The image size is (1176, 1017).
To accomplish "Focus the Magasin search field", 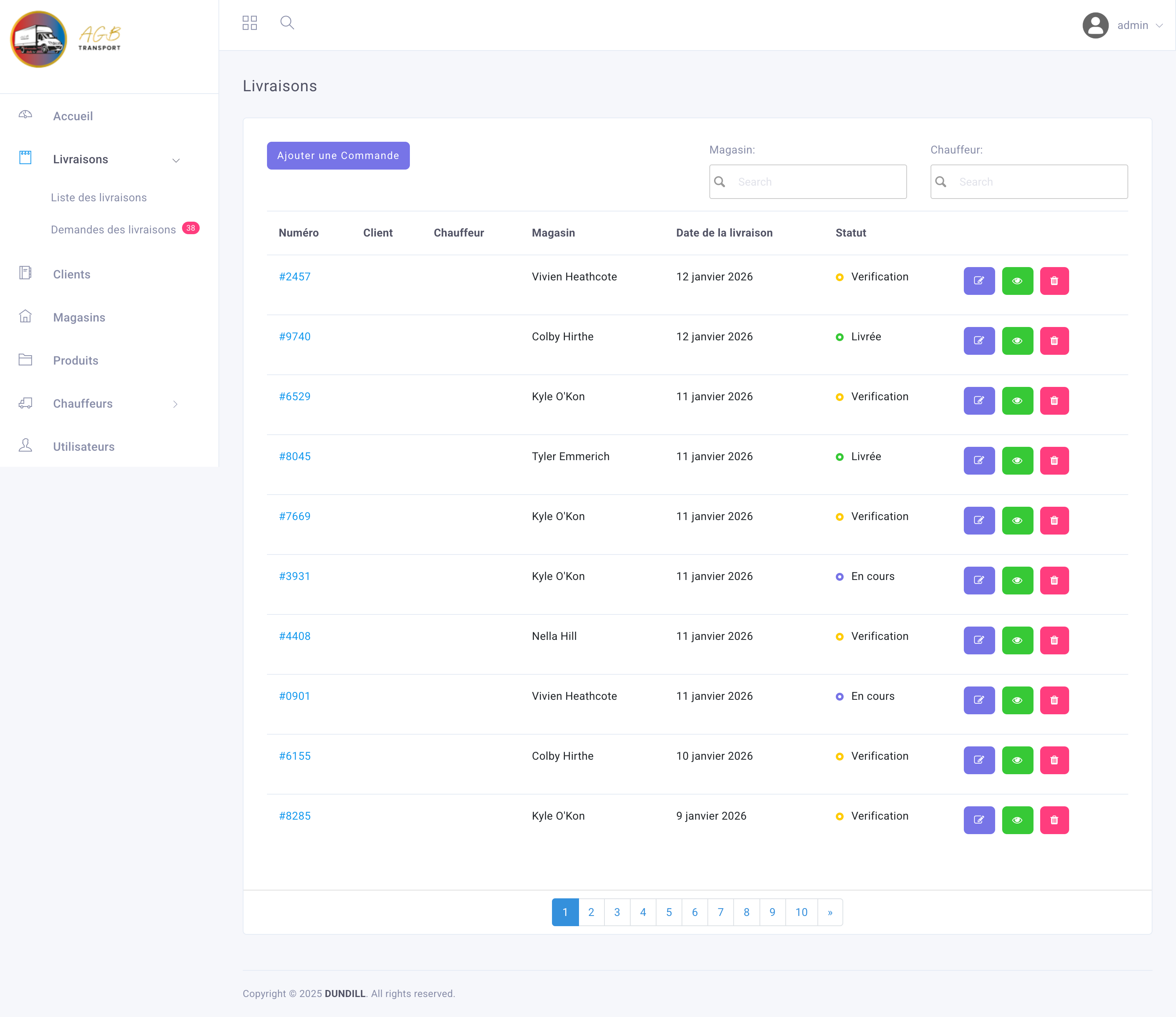I will 808,182.
